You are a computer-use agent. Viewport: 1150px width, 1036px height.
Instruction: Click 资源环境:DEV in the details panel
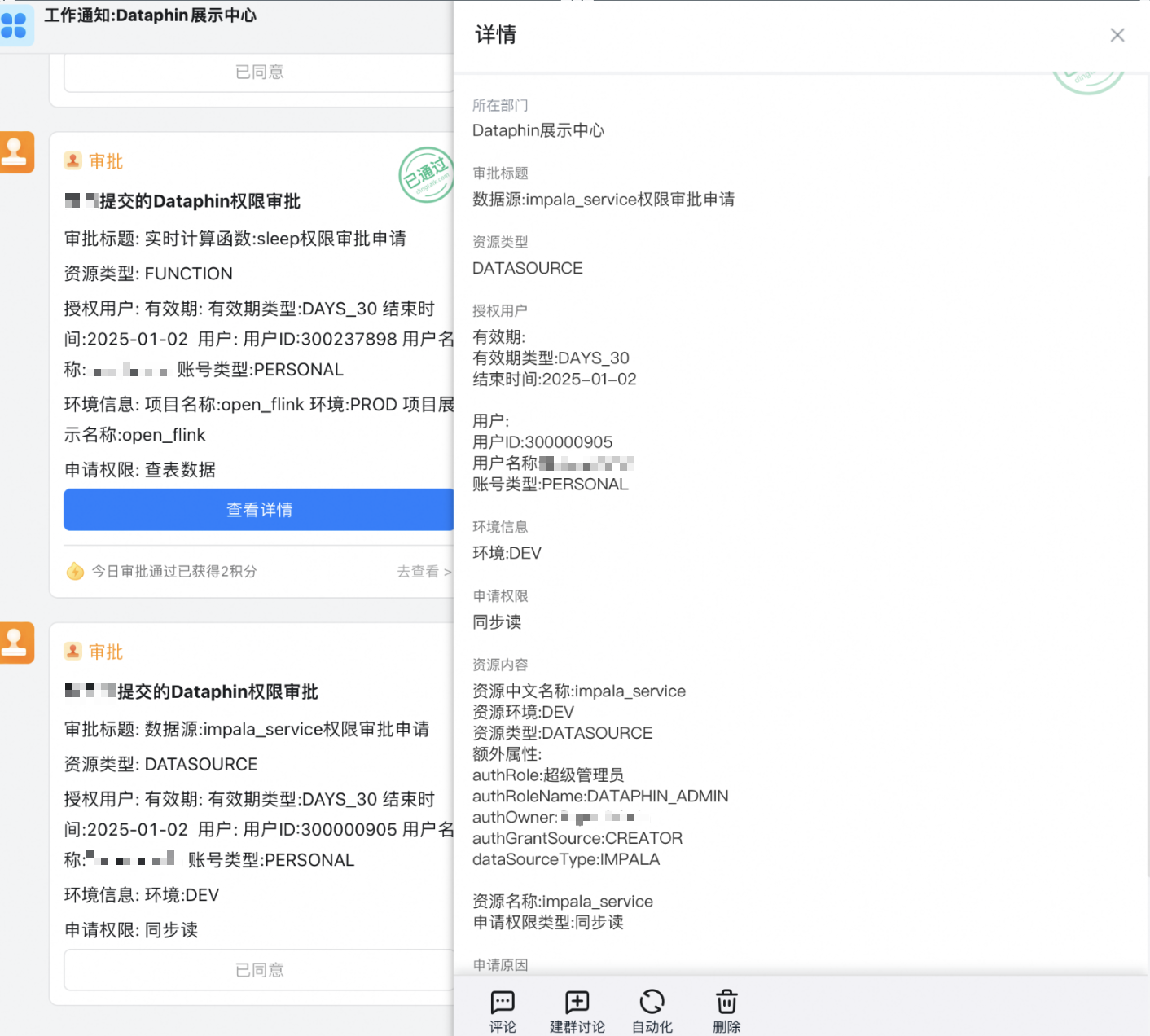click(523, 712)
